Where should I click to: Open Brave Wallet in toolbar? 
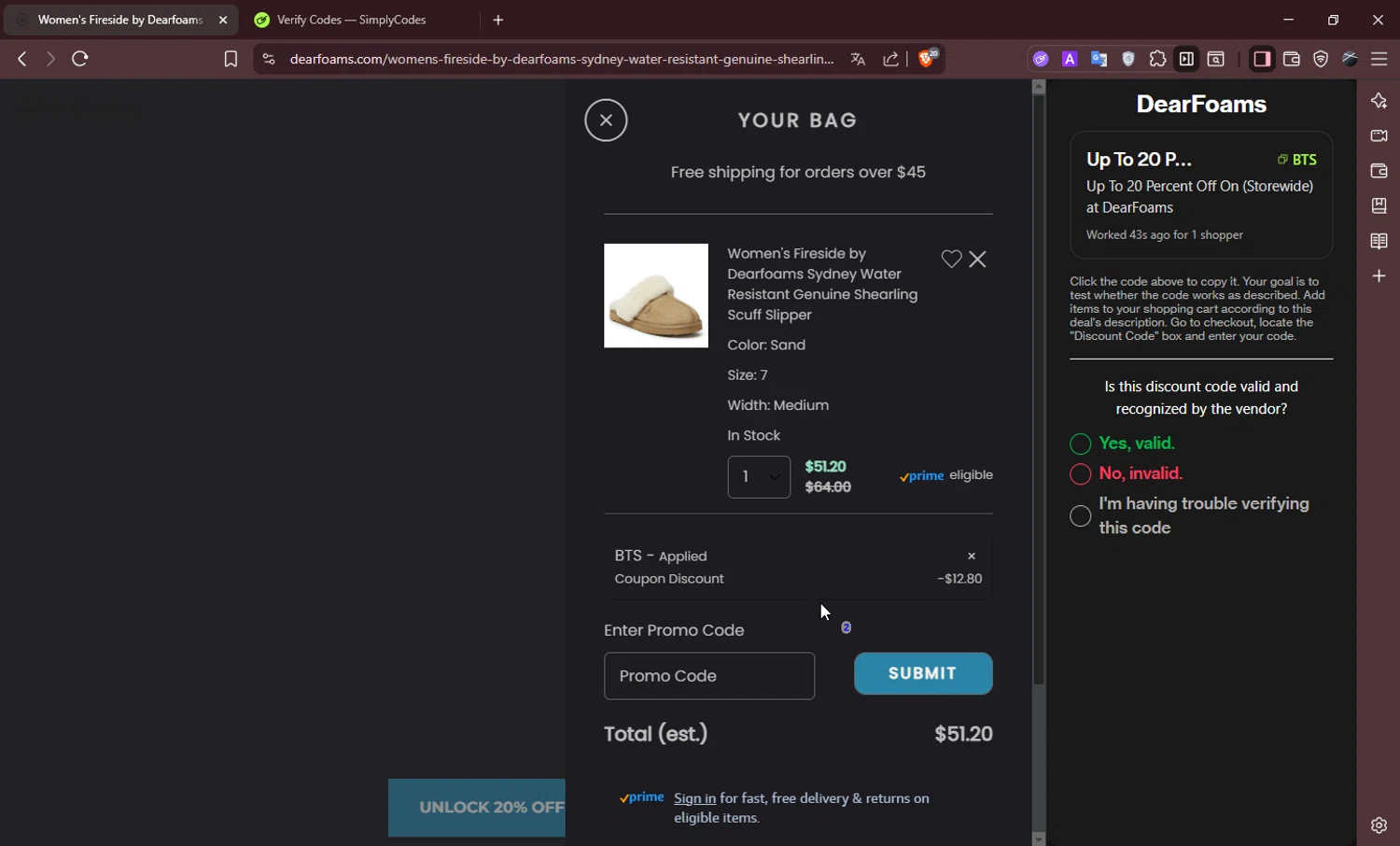pos(1292,59)
